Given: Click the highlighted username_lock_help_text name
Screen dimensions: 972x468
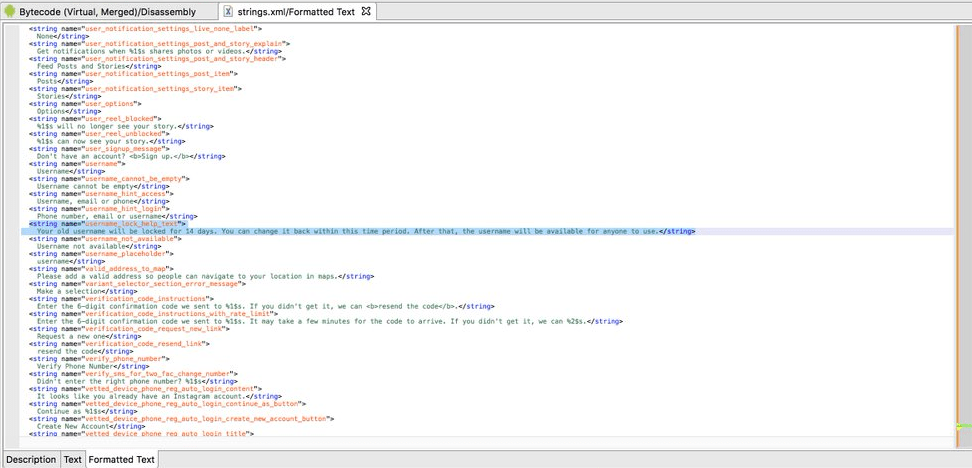Looking at the screenshot, I should (x=132, y=223).
